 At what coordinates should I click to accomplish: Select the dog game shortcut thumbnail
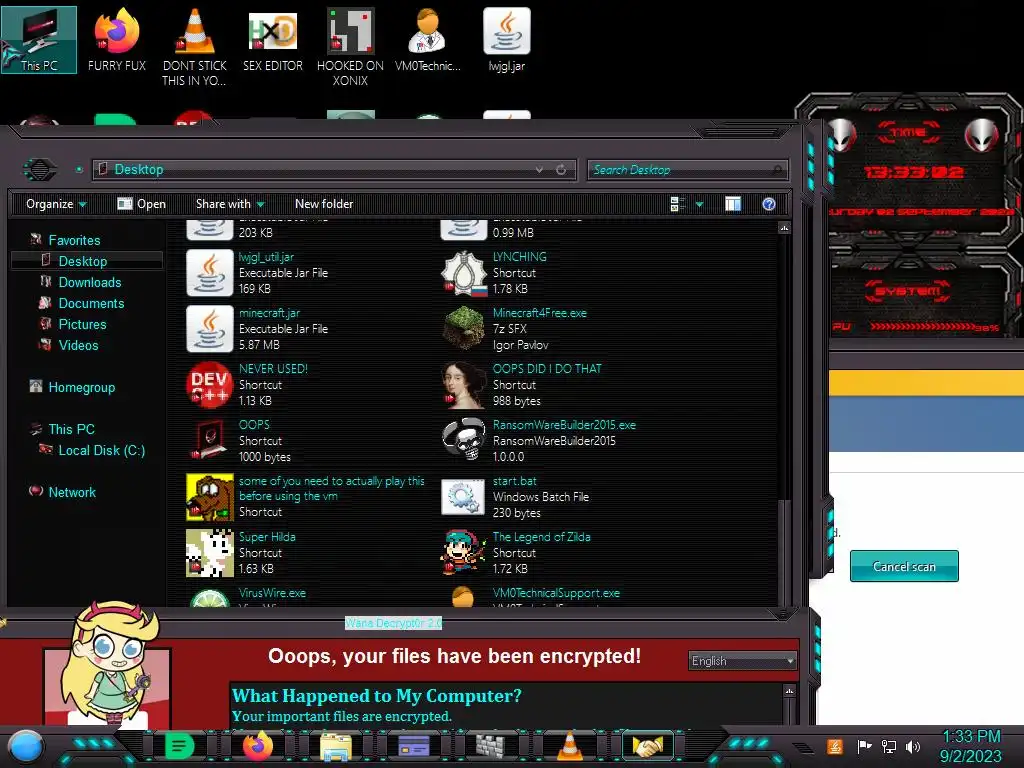click(210, 497)
